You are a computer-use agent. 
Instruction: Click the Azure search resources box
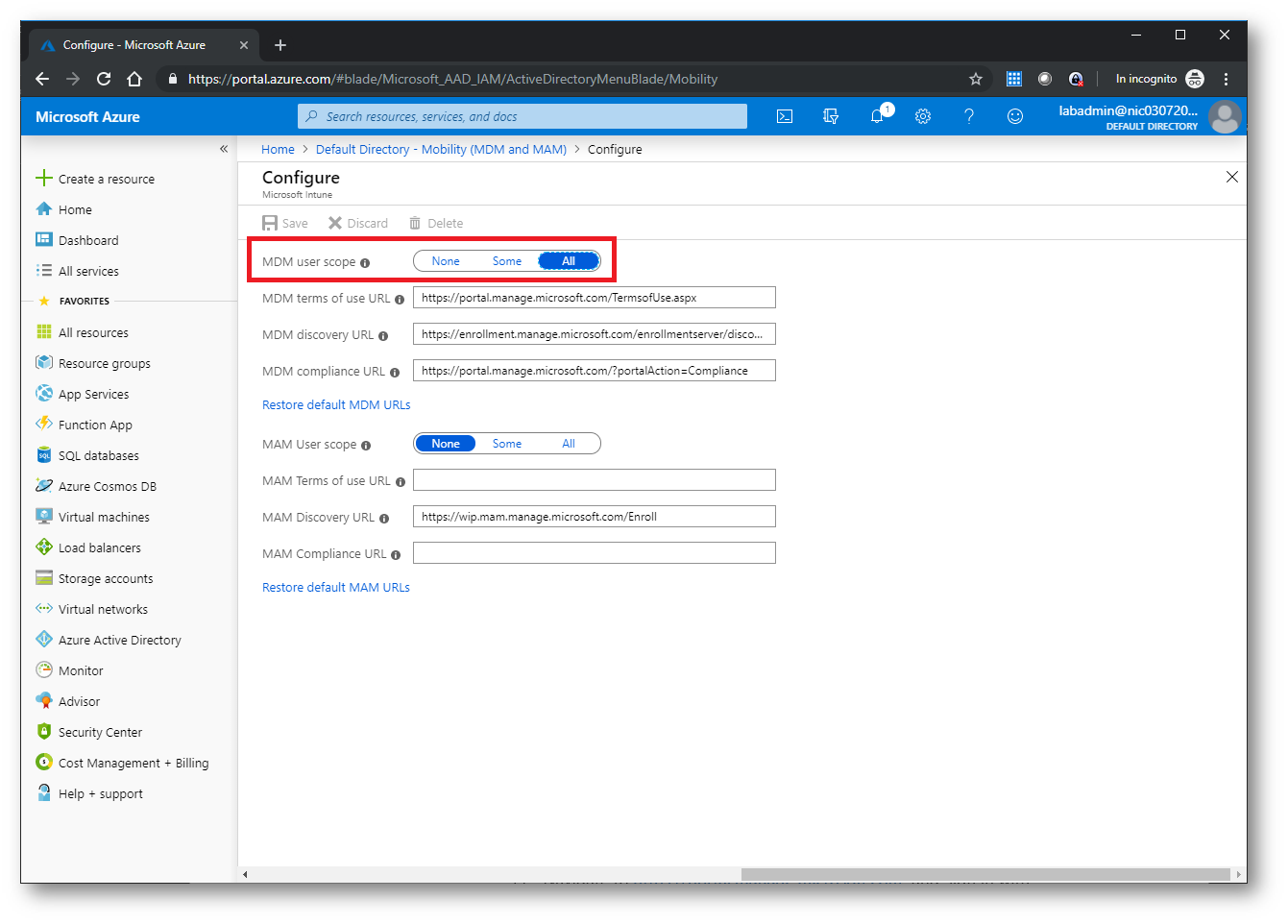click(522, 116)
